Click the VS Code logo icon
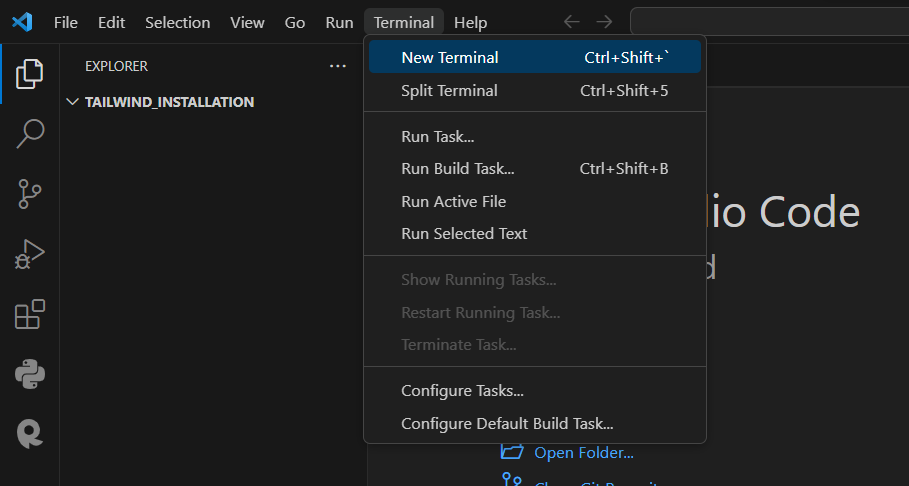Screen dimensions: 909x486 click(22, 22)
